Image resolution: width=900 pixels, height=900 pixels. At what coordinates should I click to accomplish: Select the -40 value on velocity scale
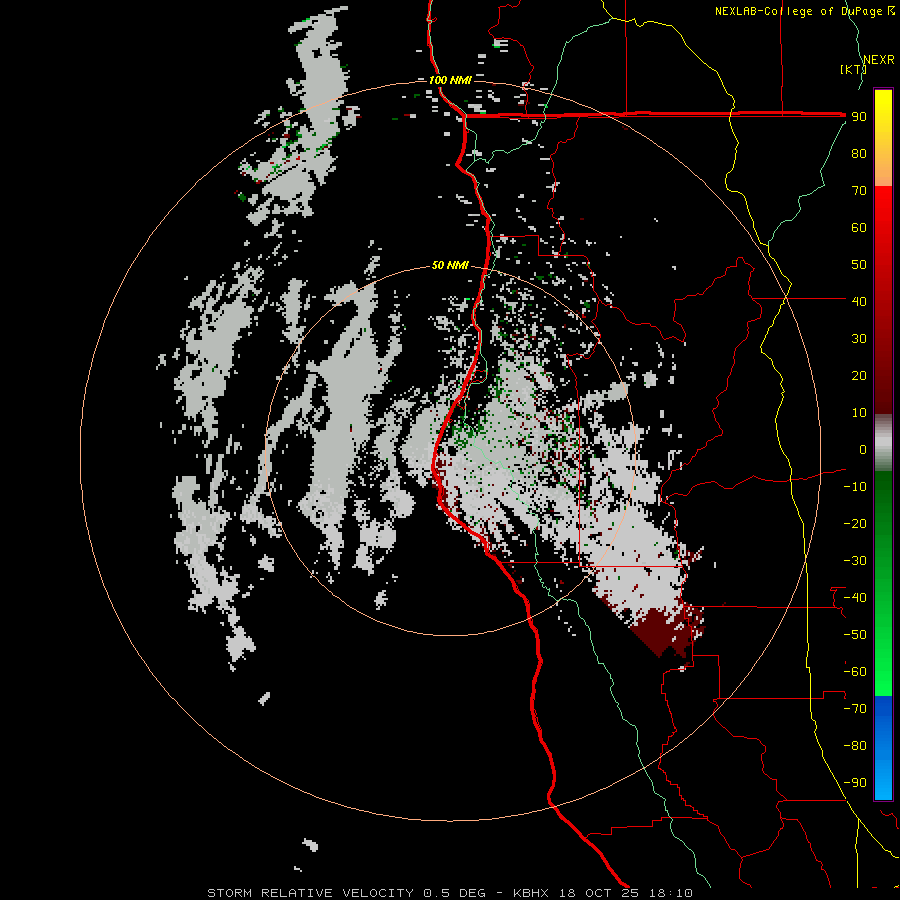pos(855,598)
